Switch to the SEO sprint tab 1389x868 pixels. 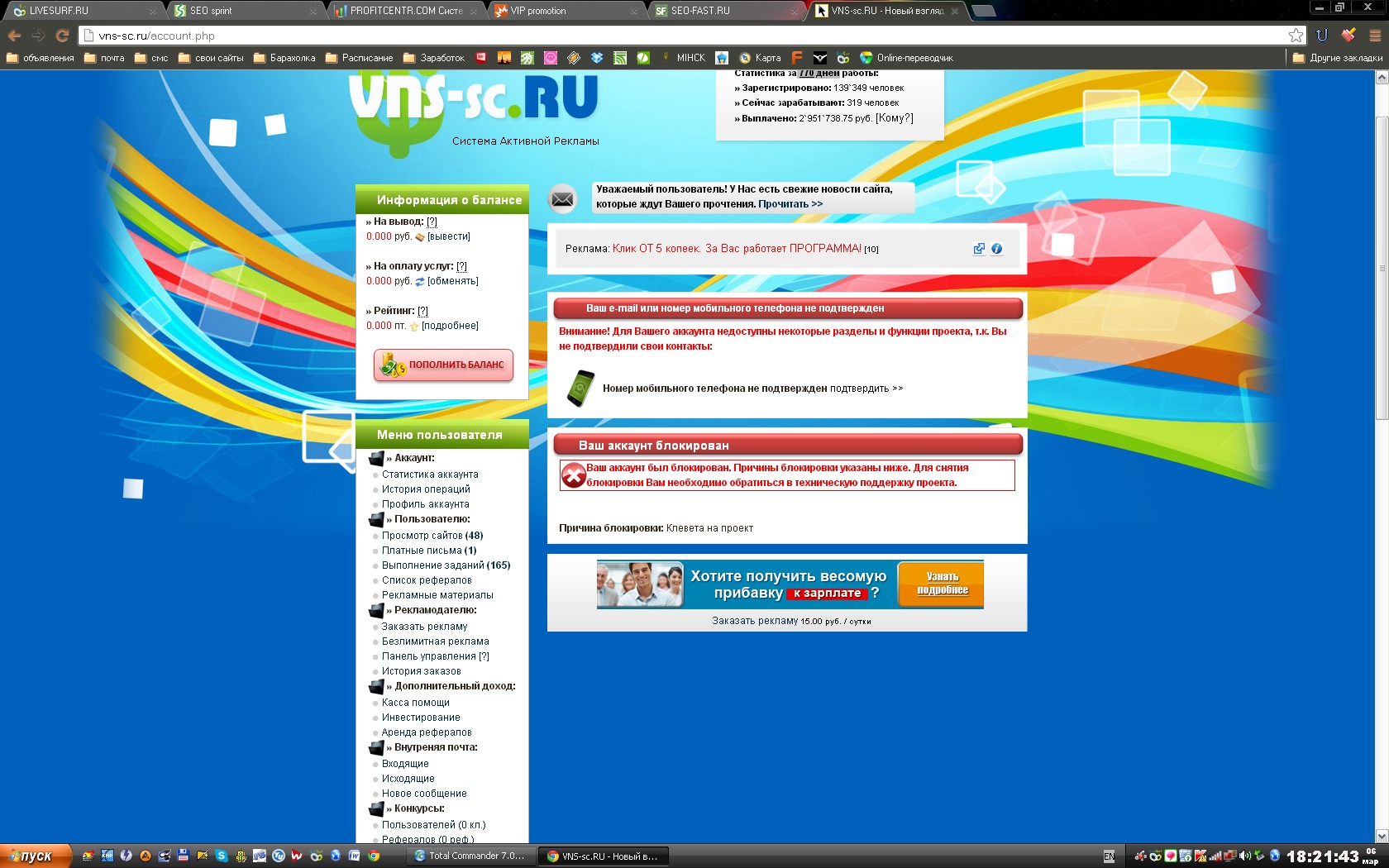(240, 11)
